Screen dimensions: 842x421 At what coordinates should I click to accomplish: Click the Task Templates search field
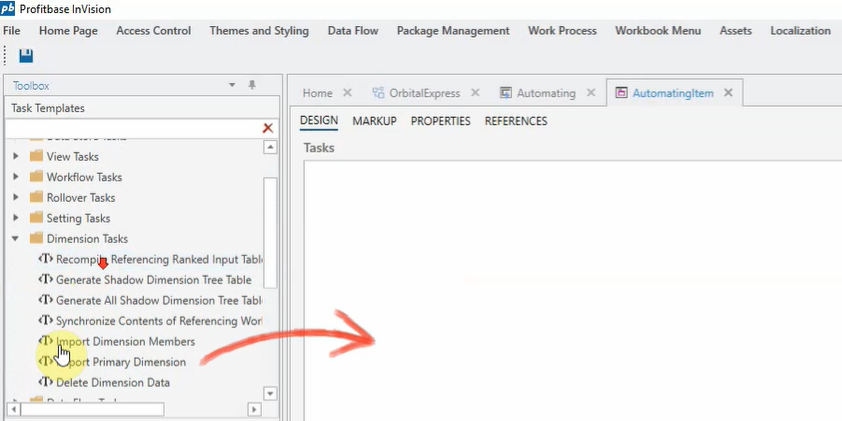pos(133,128)
